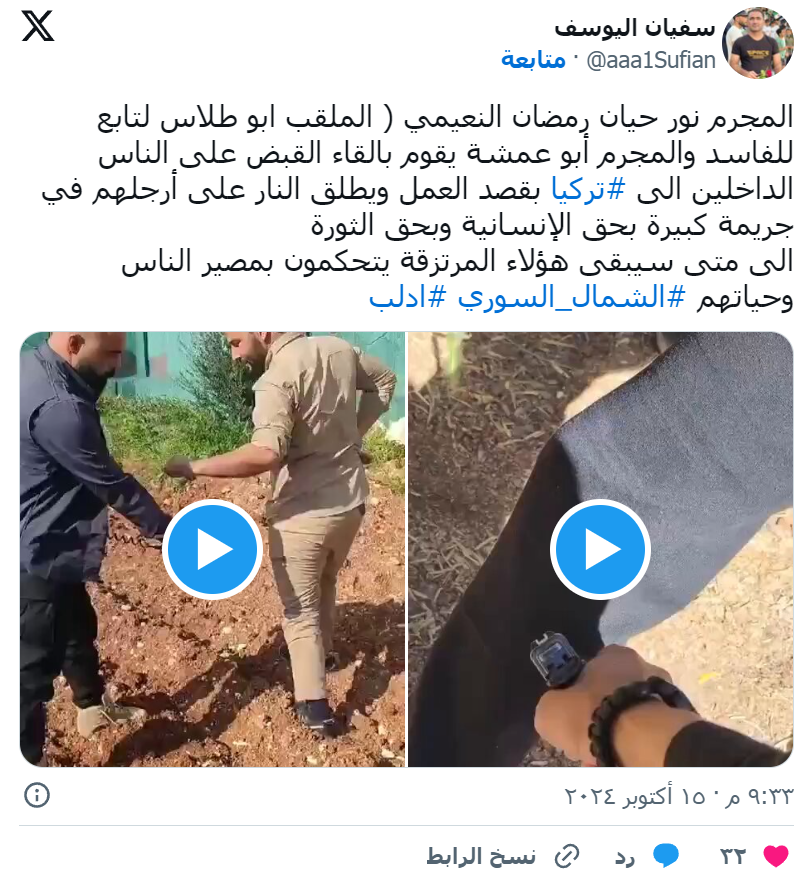This screenshot has height=880, width=805.
Task: Follow the account via متابعة
Action: [x=533, y=59]
